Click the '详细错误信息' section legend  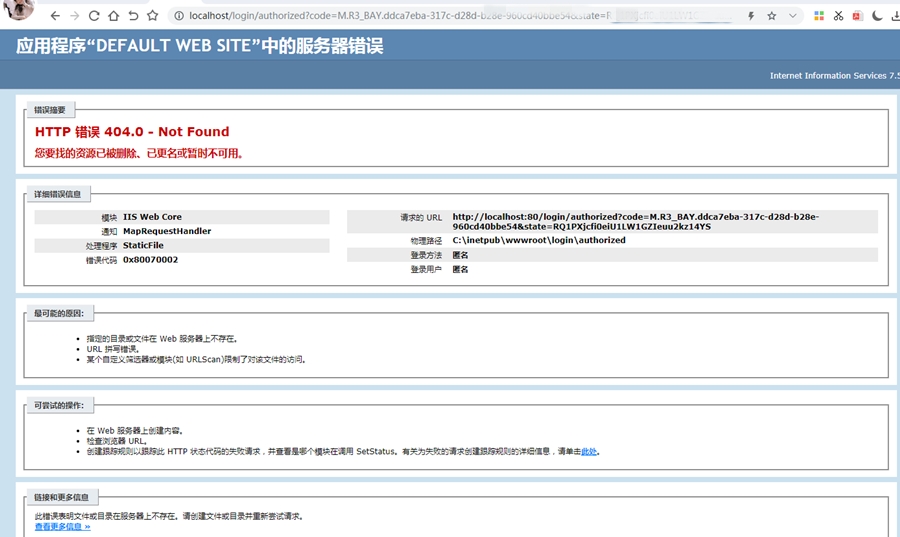click(x=57, y=194)
